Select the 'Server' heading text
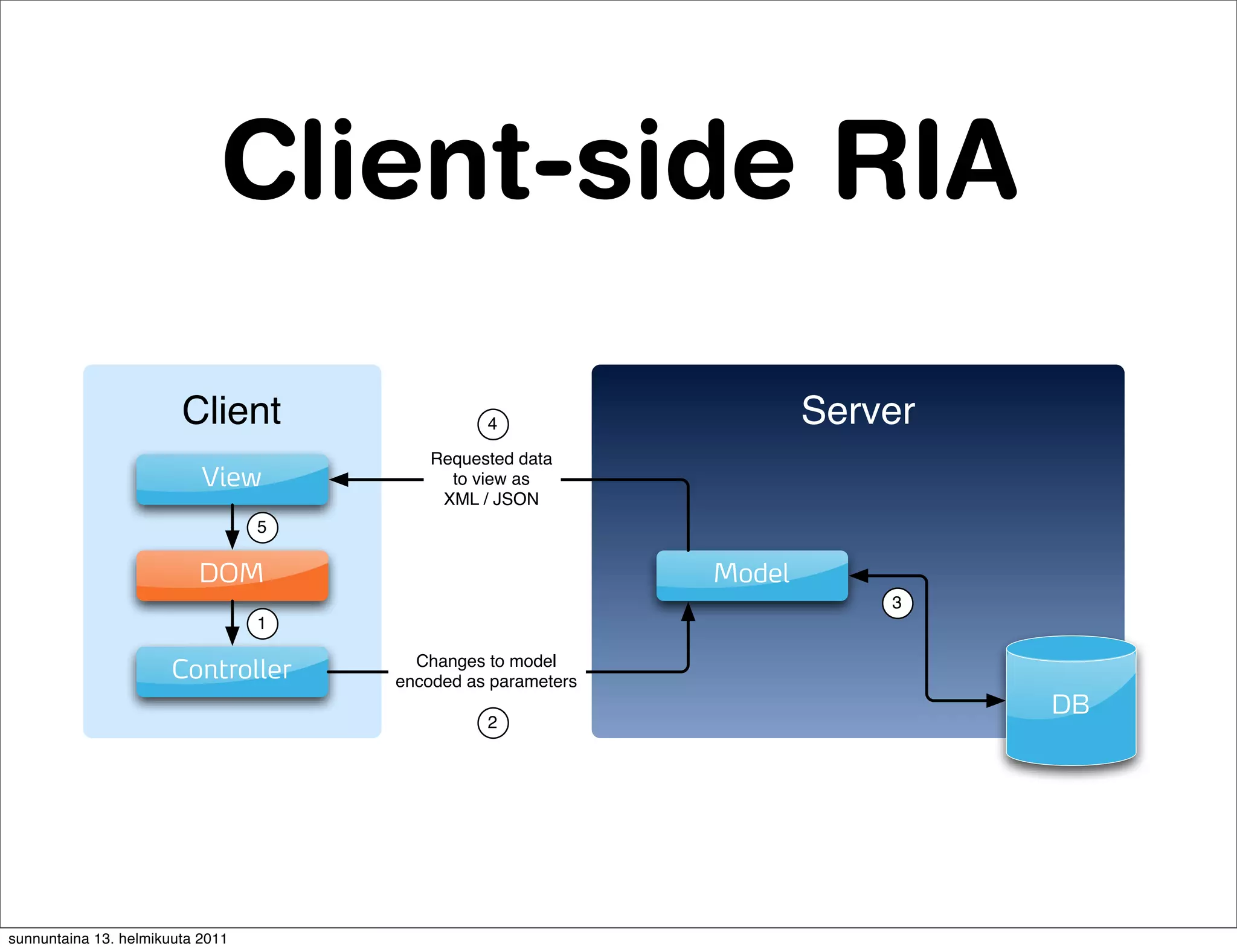The width and height of the screenshot is (1237, 952). 858,411
